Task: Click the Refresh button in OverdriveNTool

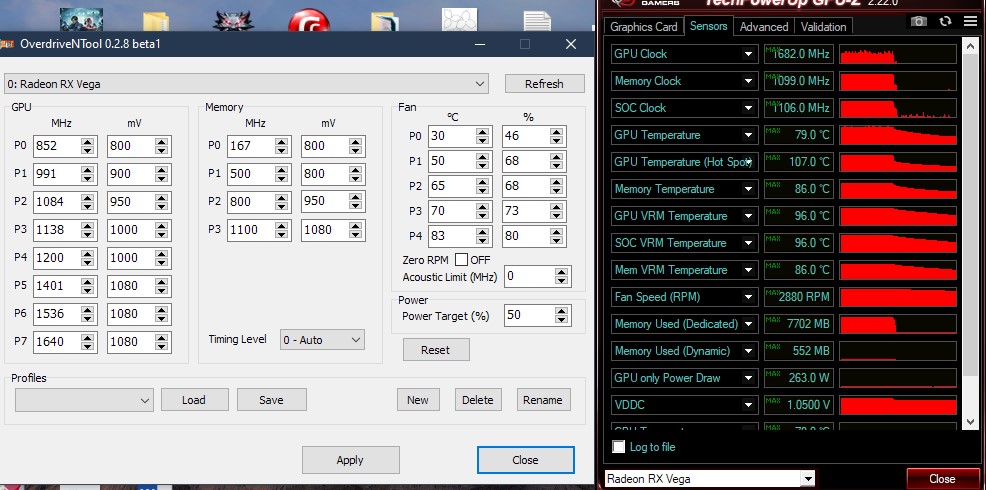Action: pyautogui.click(x=544, y=84)
